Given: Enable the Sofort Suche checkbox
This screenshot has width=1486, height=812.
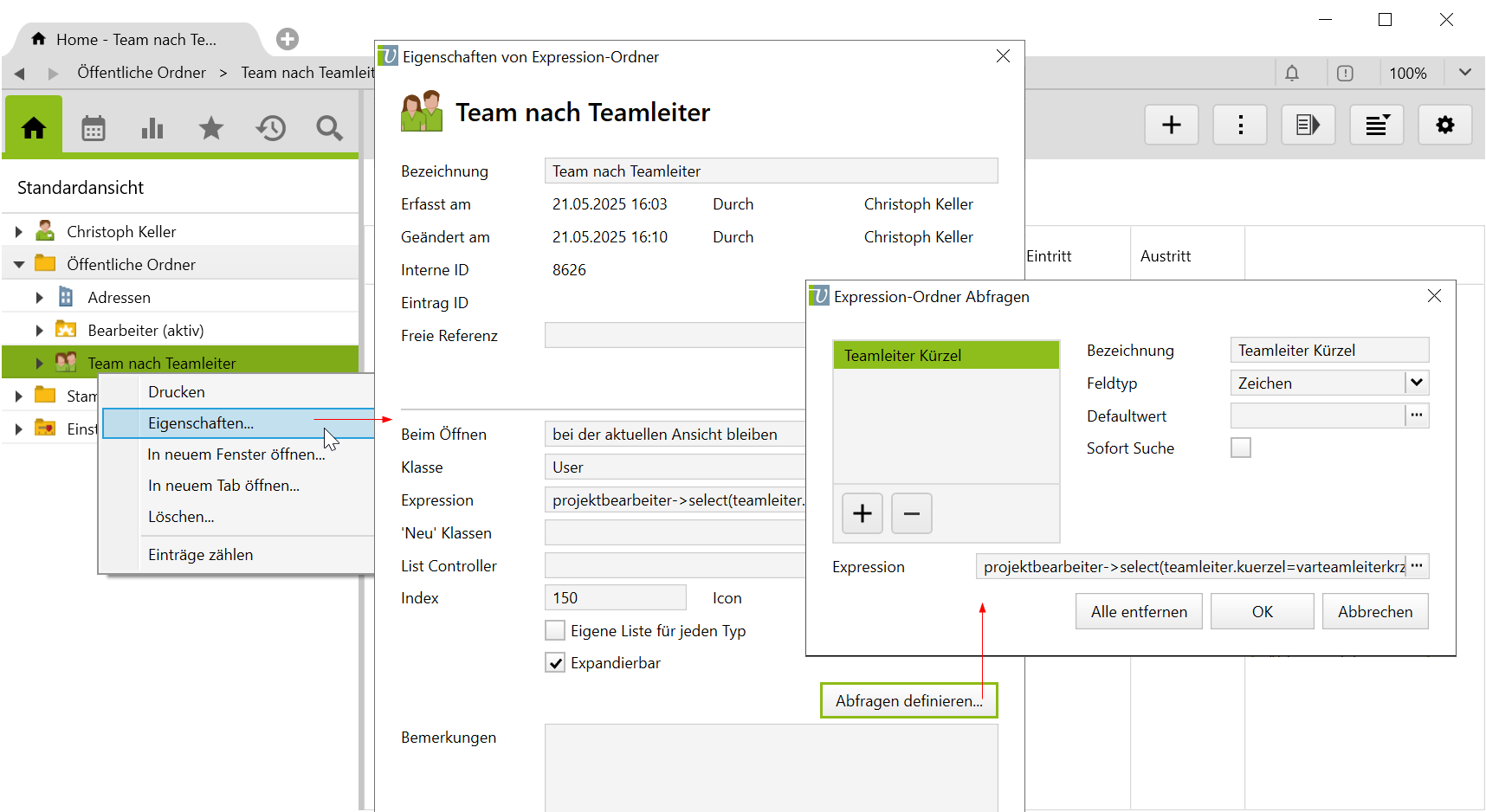Looking at the screenshot, I should point(1241,448).
